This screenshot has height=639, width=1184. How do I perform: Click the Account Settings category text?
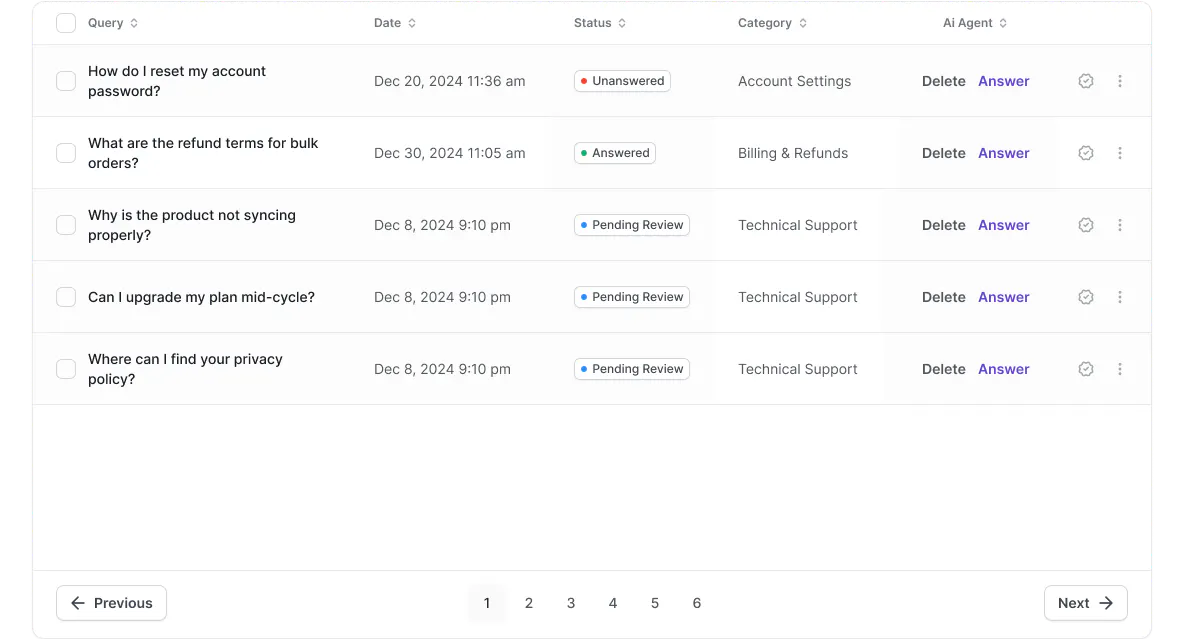coord(794,81)
